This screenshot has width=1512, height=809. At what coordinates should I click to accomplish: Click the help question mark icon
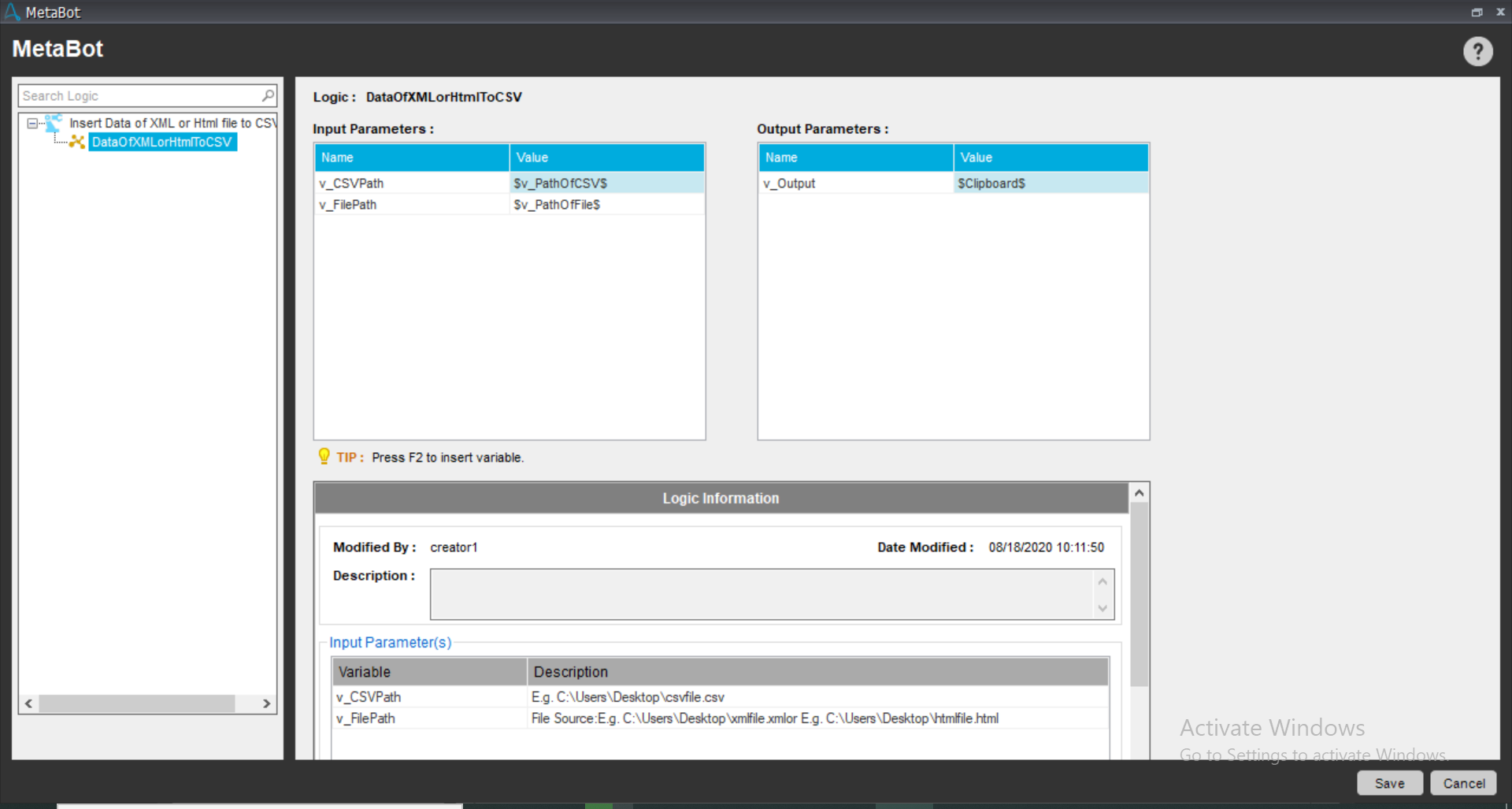tap(1477, 52)
